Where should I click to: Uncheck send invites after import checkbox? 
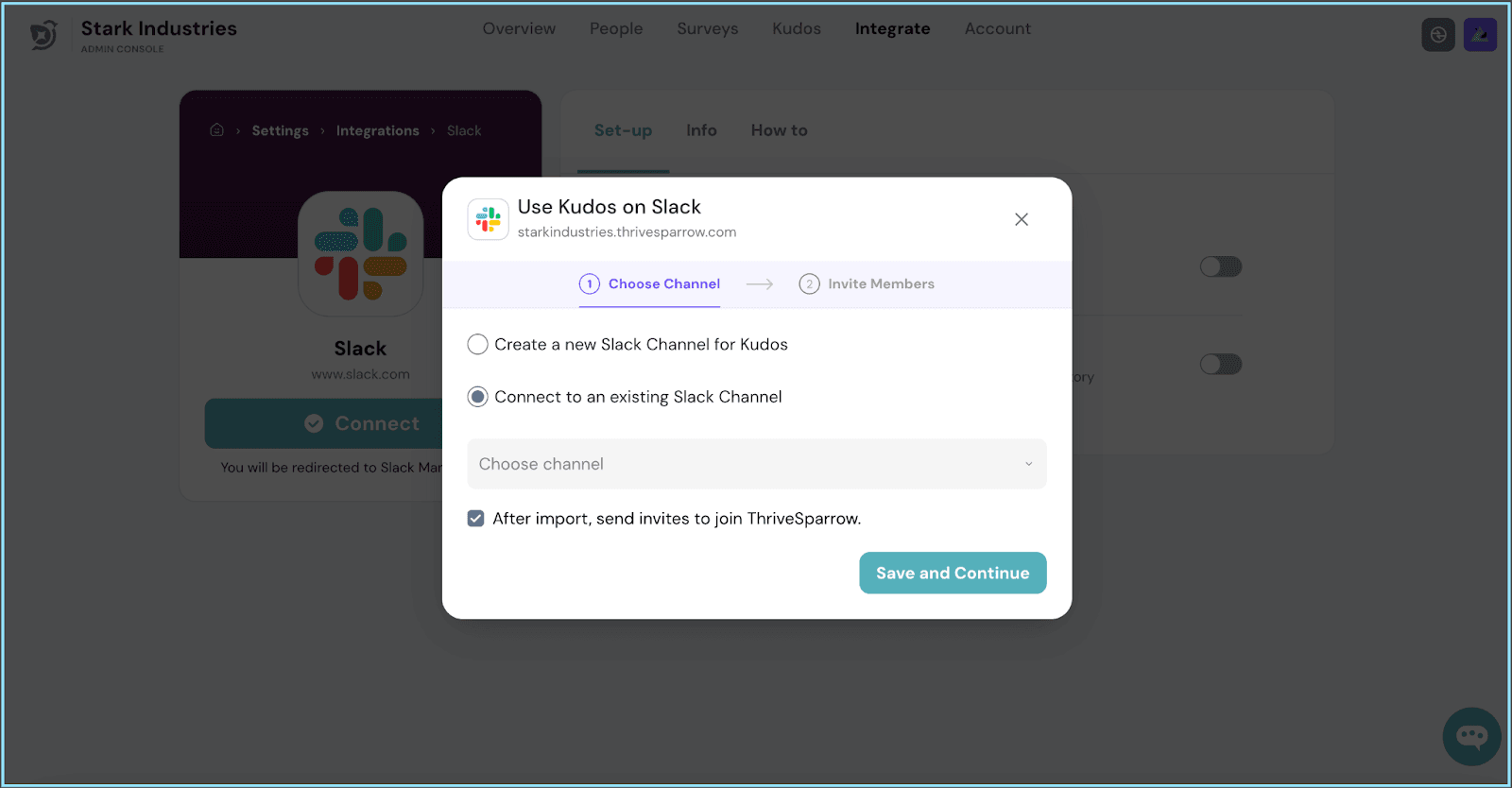[x=476, y=519]
